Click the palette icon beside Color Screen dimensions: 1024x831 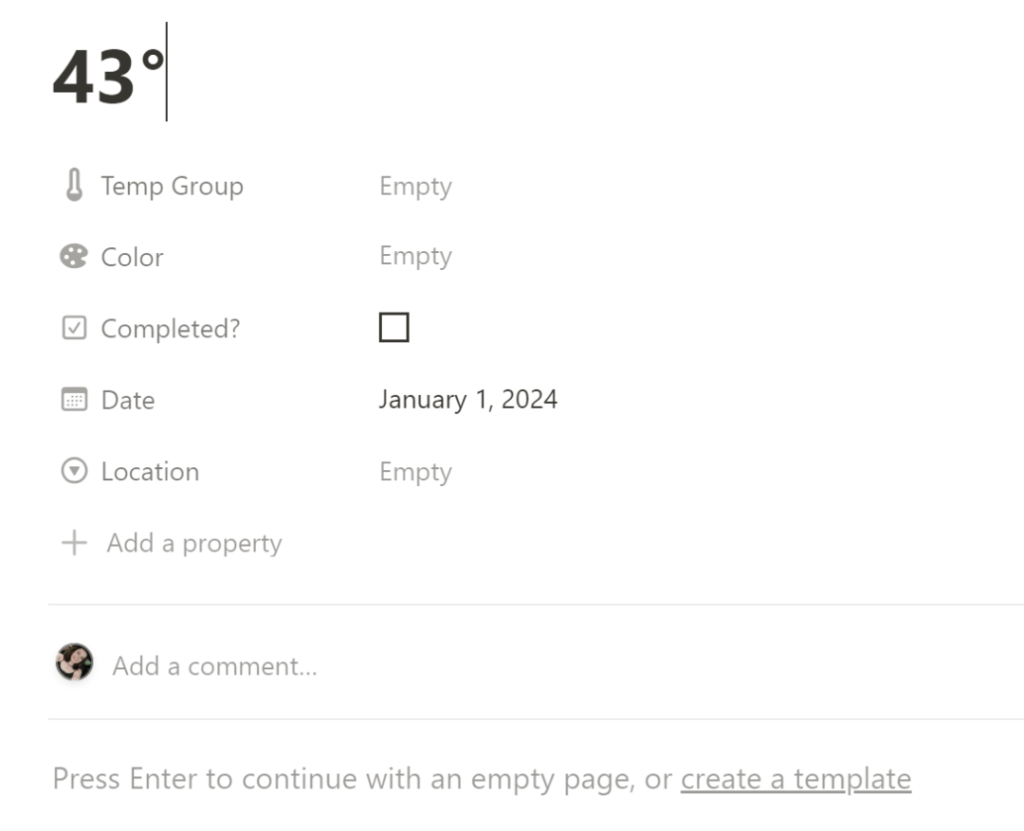pos(74,257)
